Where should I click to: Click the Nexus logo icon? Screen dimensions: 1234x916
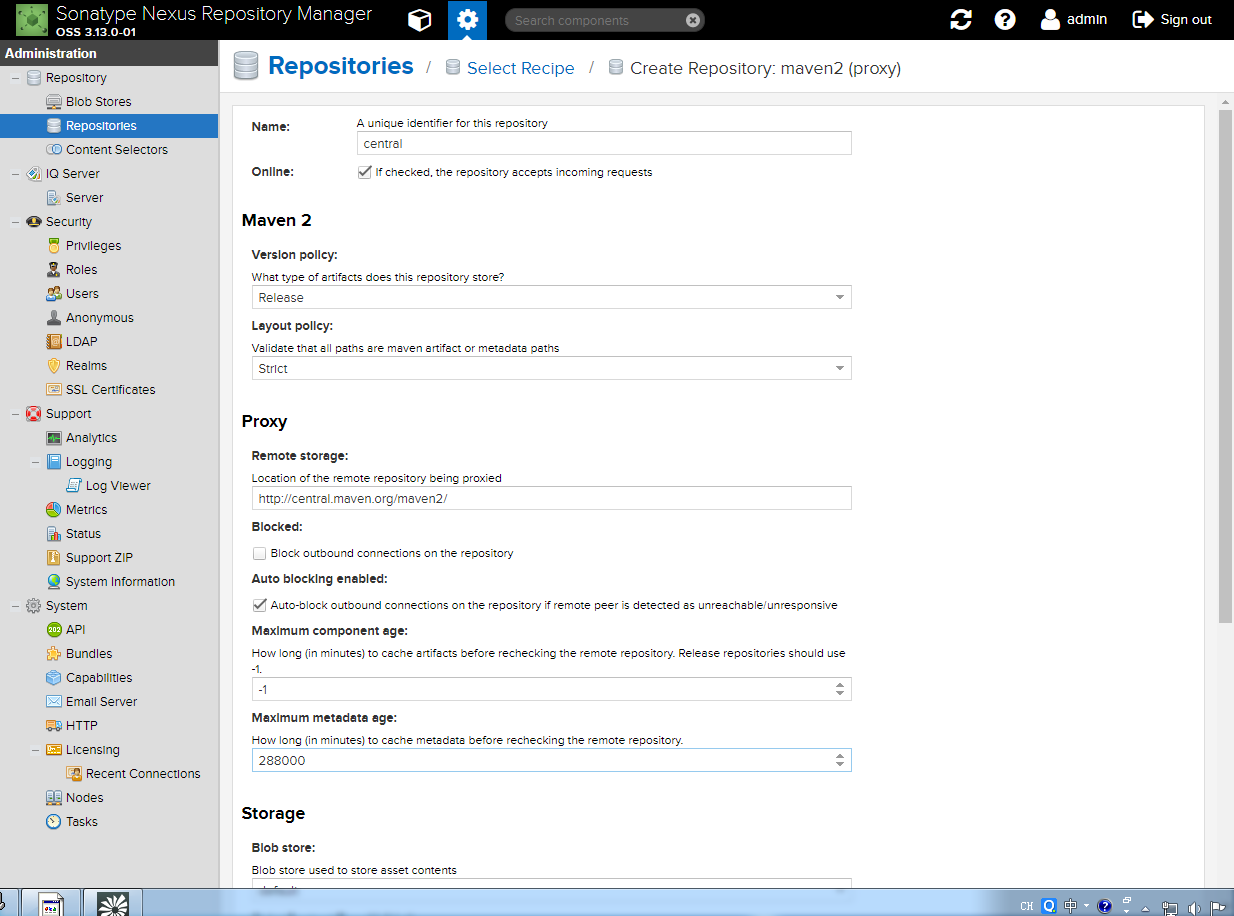[x=32, y=20]
